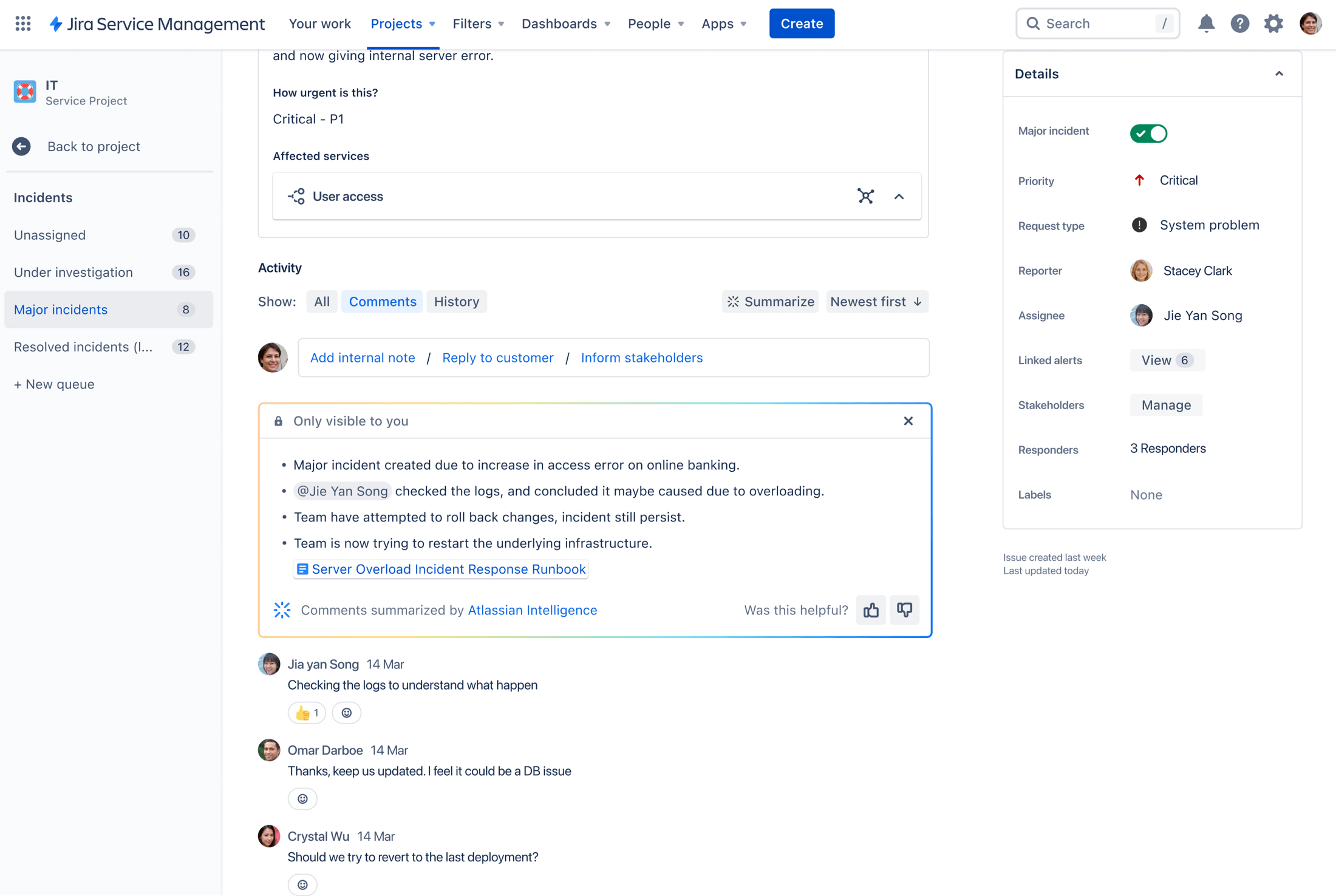The height and width of the screenshot is (896, 1336).
Task: Click the Dashboards menu in navigation
Action: pyautogui.click(x=564, y=23)
